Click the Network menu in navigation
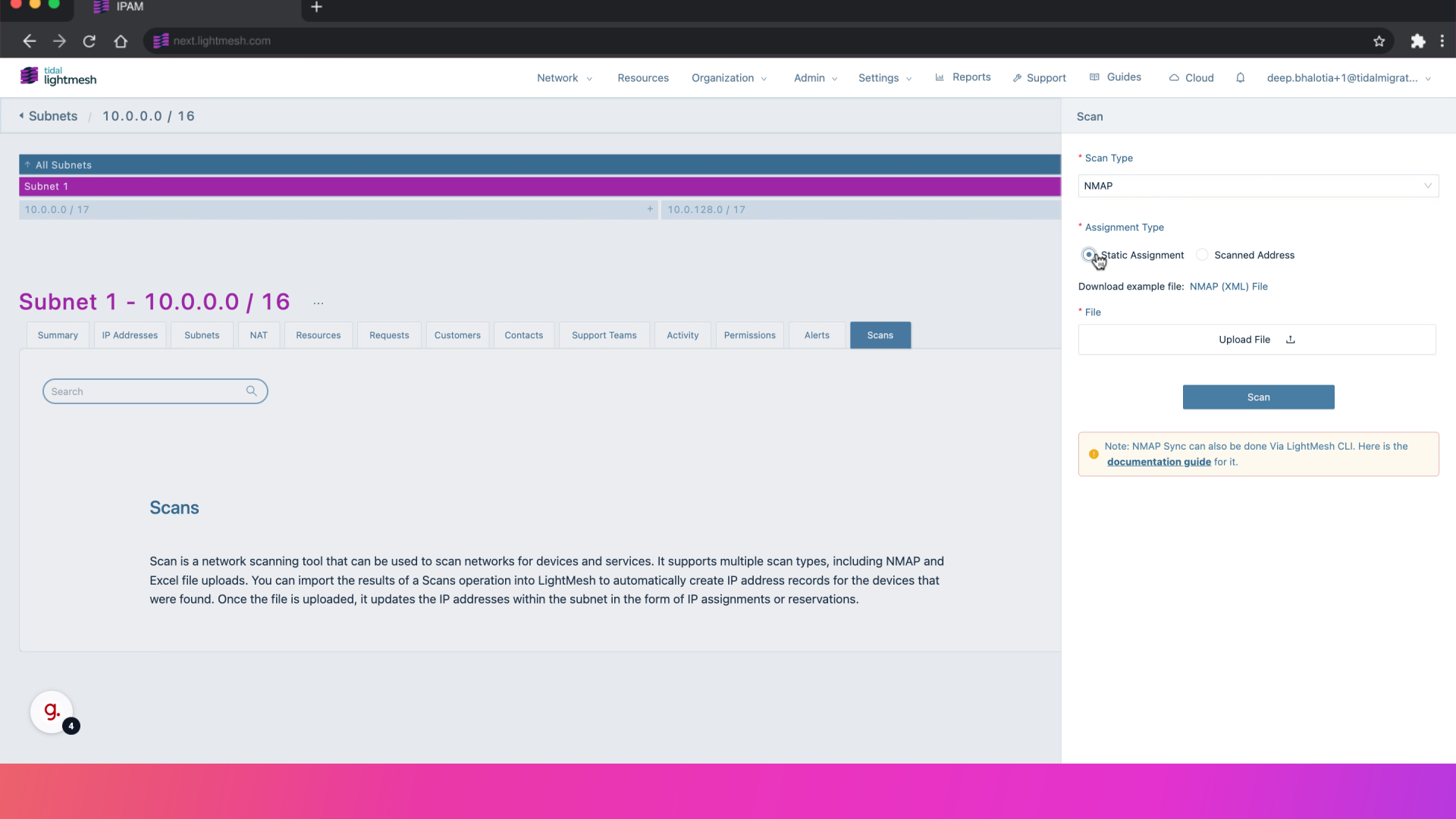1456x819 pixels. click(557, 77)
